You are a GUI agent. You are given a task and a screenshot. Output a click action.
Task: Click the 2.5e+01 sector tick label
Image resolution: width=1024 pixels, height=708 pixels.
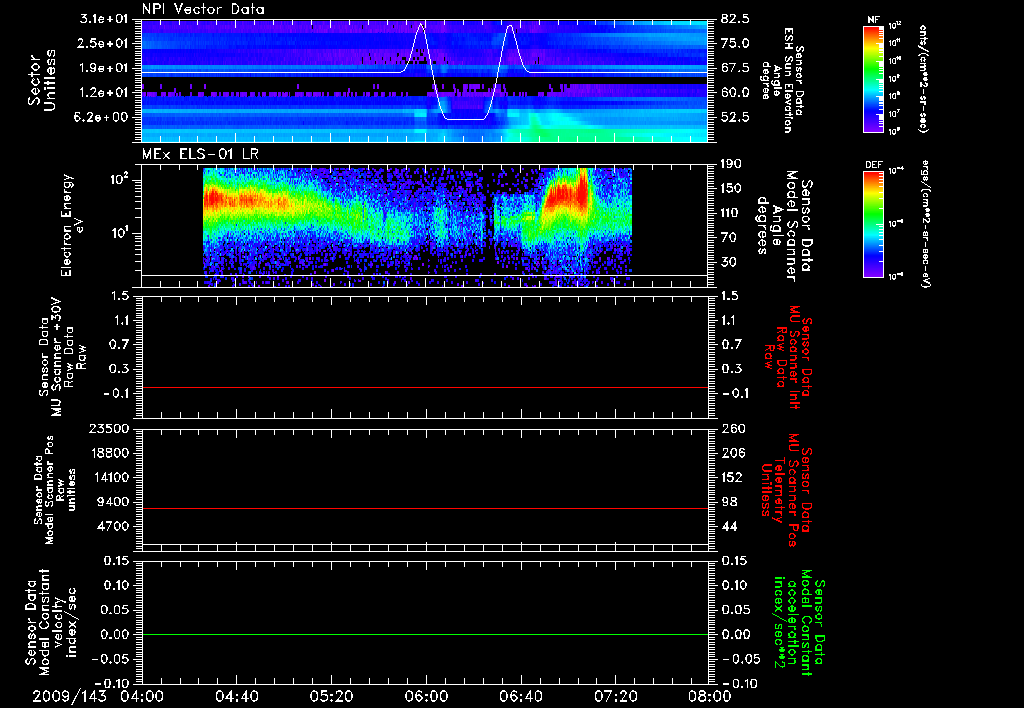104,43
